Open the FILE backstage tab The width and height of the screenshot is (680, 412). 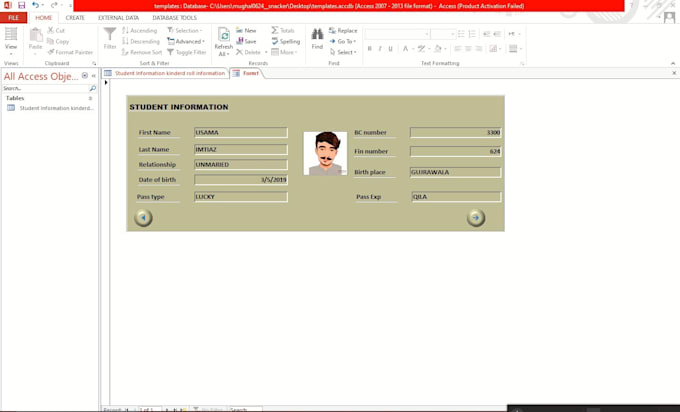click(x=13, y=18)
